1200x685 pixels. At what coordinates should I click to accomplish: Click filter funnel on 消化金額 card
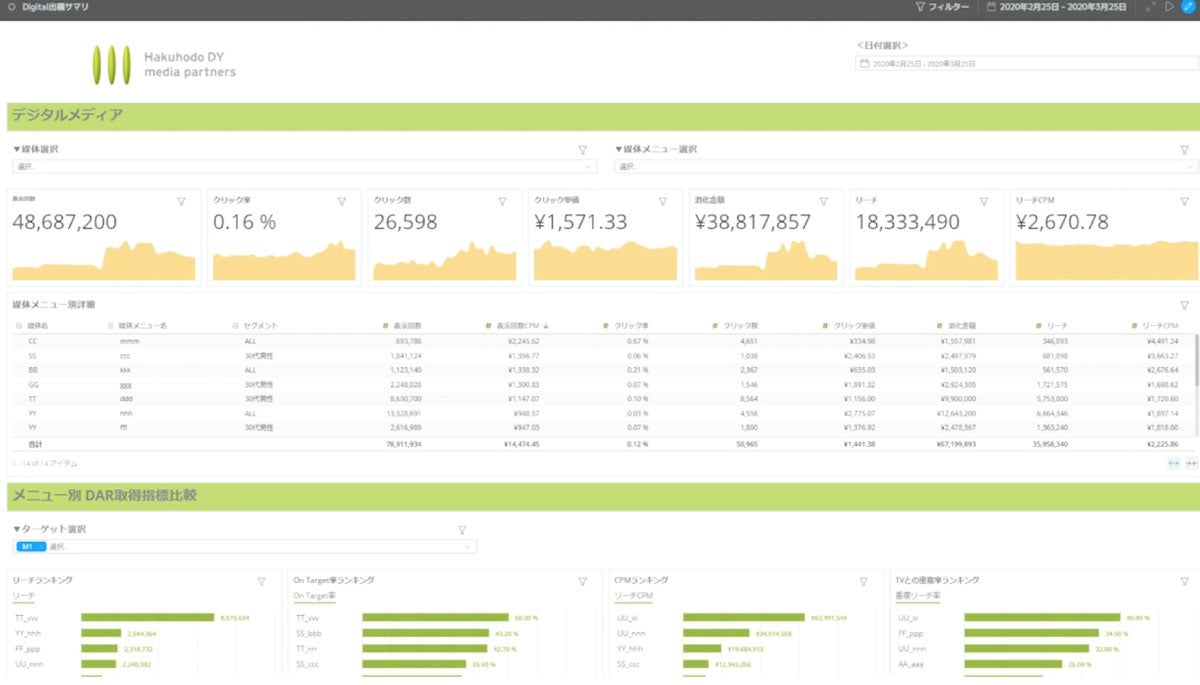(823, 202)
